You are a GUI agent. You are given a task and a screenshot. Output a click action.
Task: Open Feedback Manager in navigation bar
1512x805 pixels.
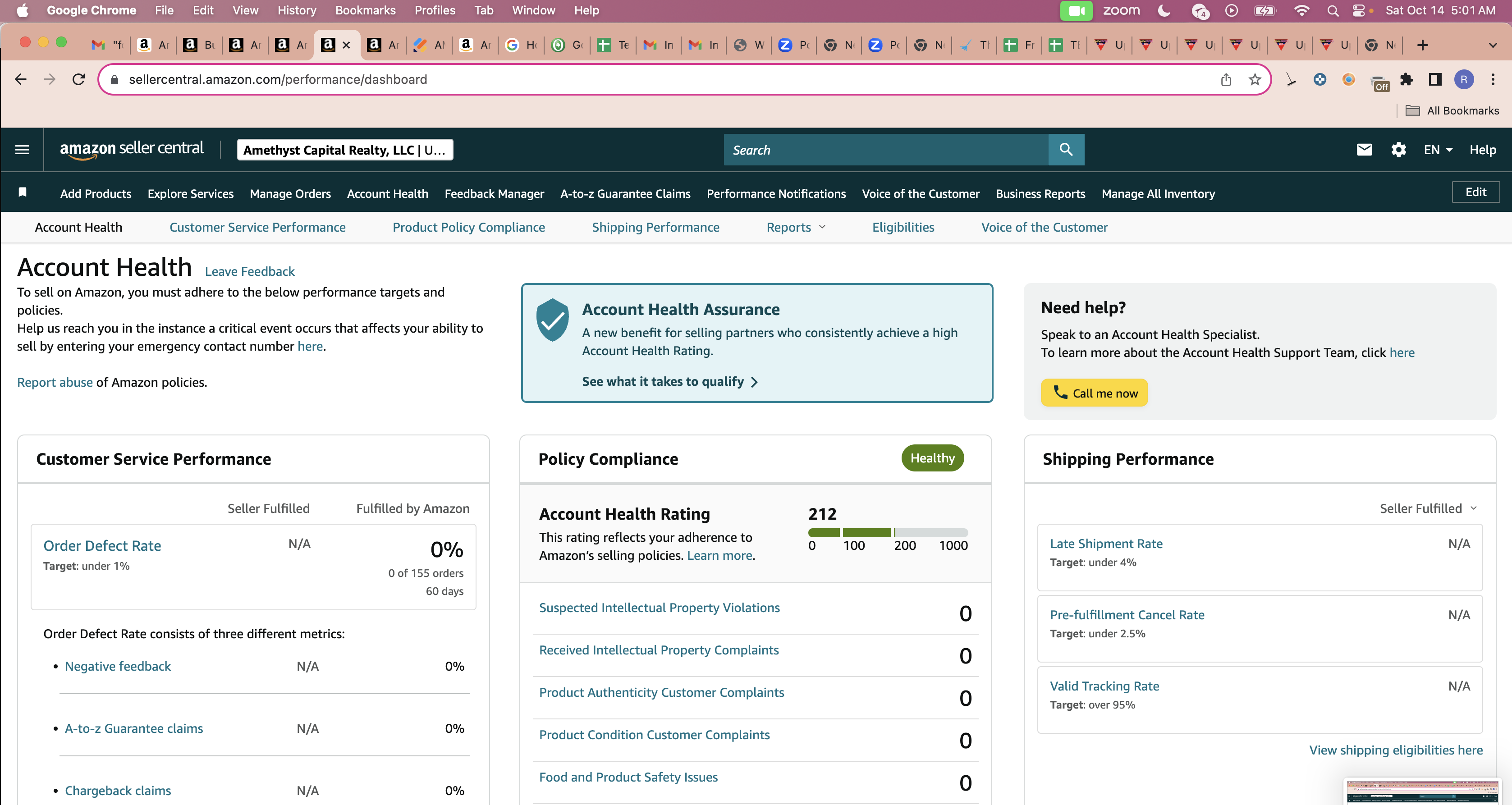[494, 194]
